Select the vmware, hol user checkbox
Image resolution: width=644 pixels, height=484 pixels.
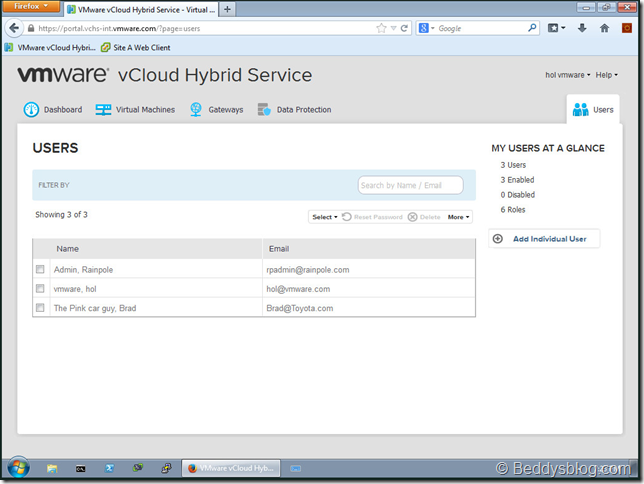pyautogui.click(x=40, y=289)
